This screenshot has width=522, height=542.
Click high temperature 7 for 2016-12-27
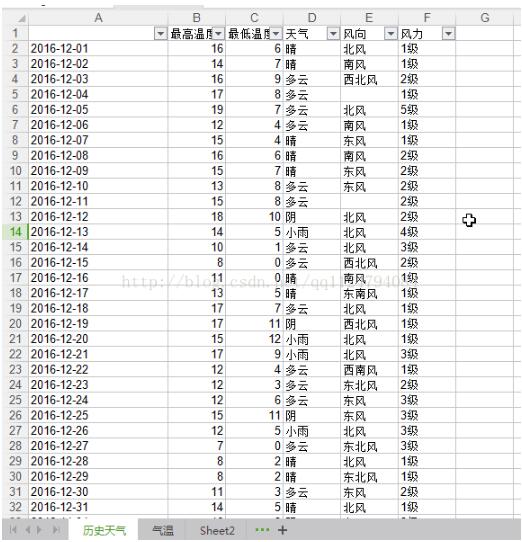196,446
